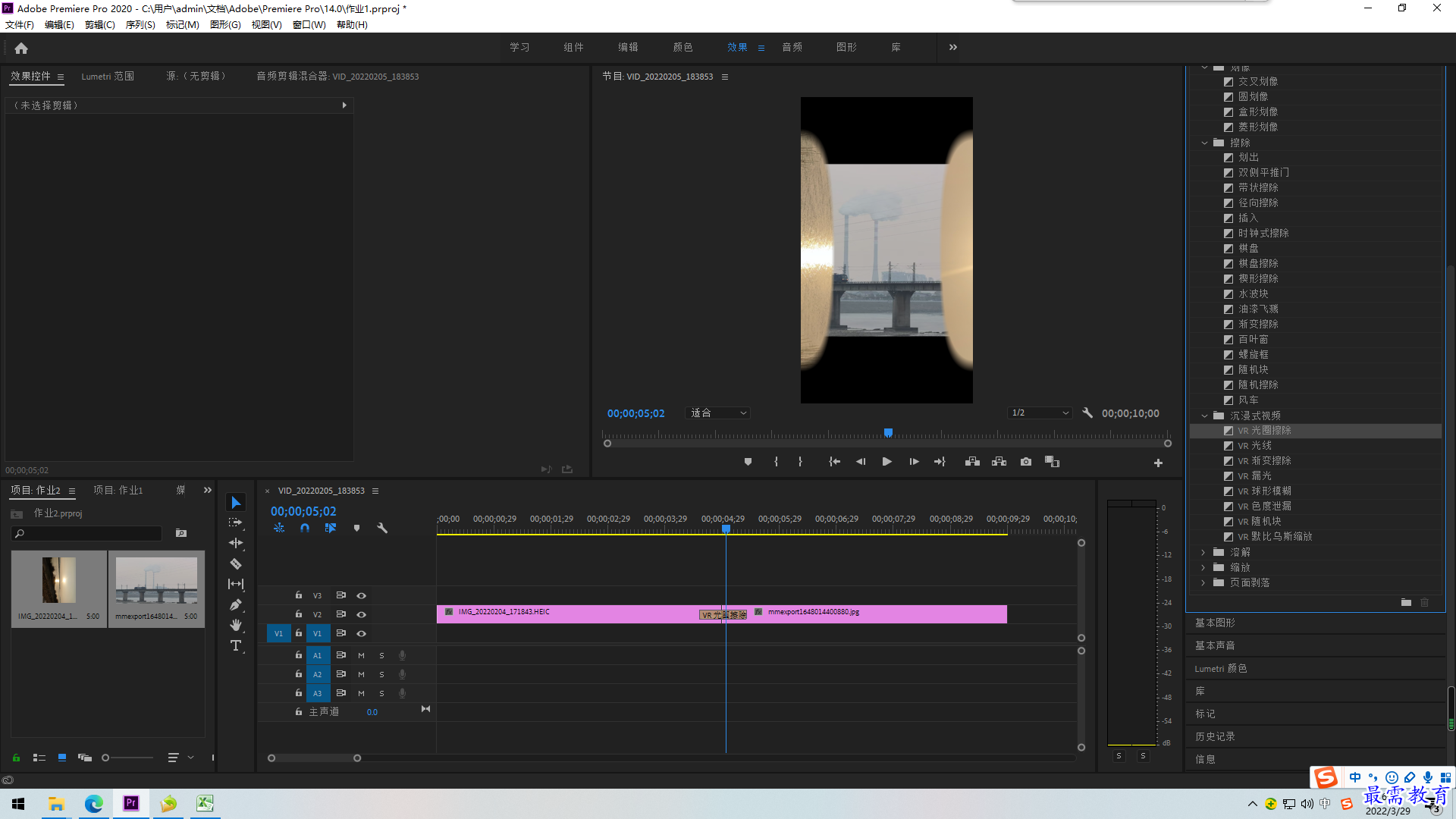Viewport: 1456px width, 819px height.
Task: Toggle V2 track output eye
Action: [362, 615]
